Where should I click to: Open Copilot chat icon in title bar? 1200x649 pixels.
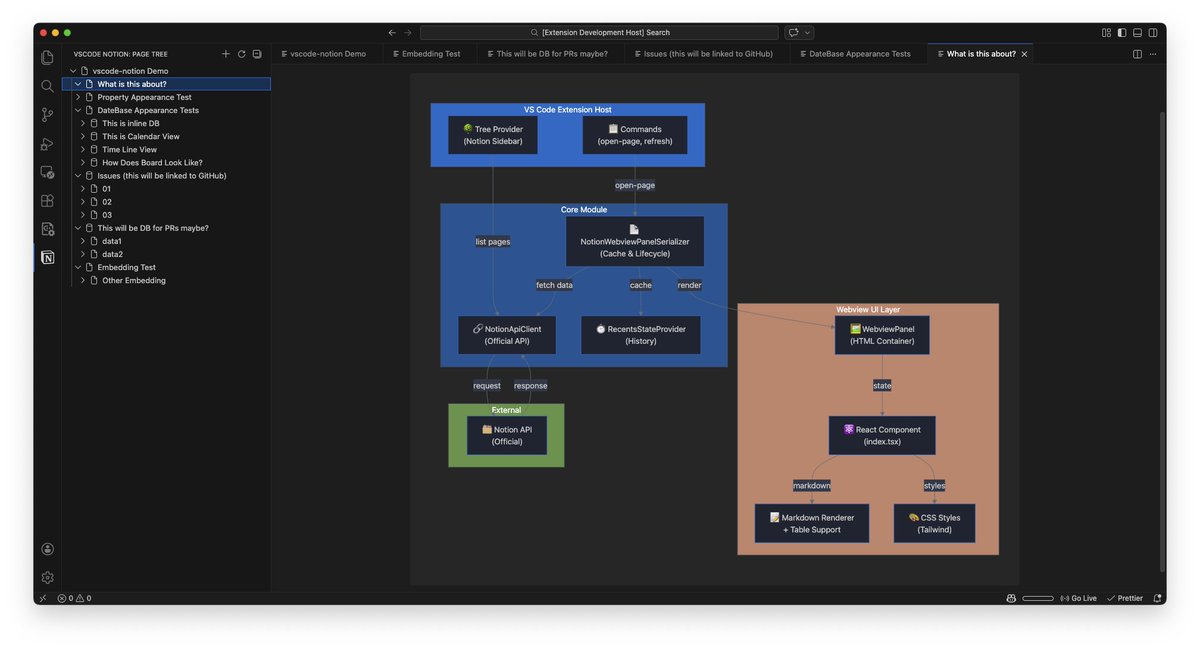coord(793,33)
